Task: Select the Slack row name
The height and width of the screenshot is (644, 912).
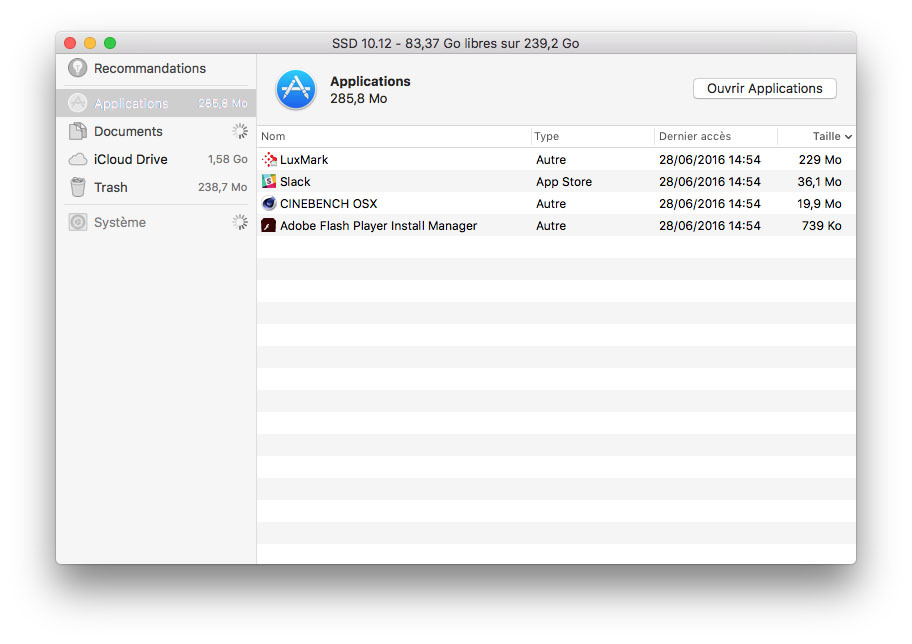Action: click(295, 182)
